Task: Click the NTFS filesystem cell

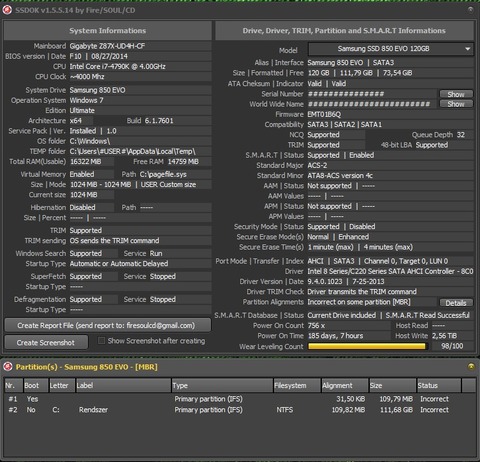Action: point(285,410)
